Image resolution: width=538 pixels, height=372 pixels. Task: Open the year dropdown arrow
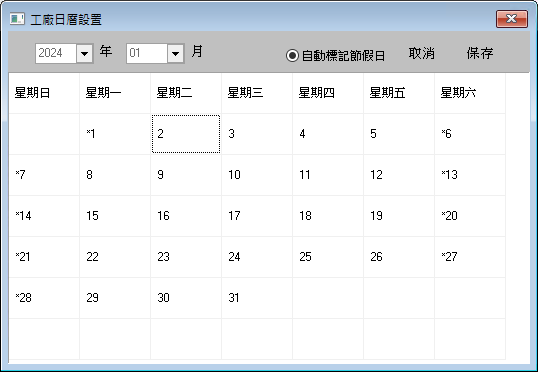coord(84,54)
